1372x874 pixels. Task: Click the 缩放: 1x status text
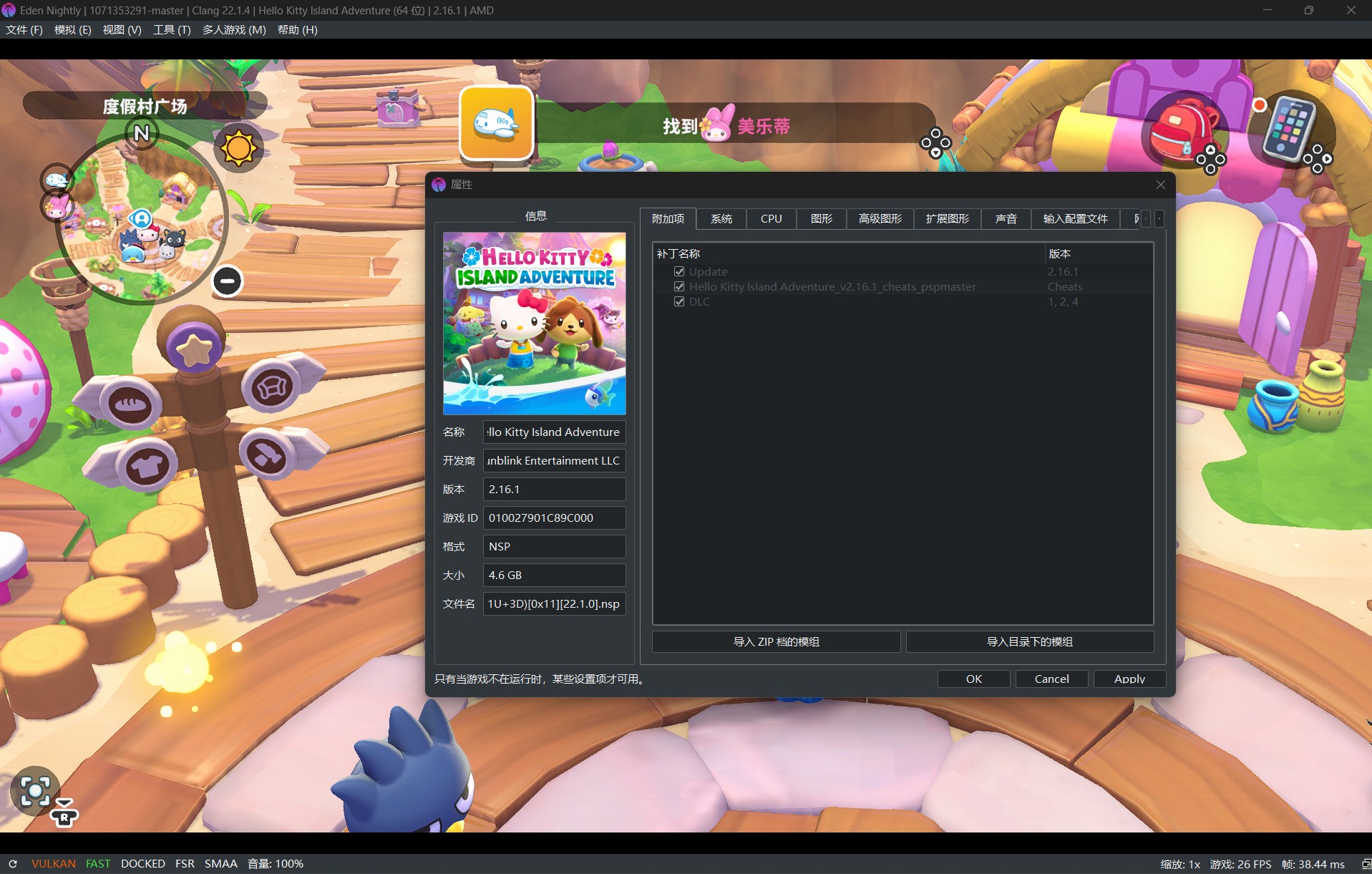[1180, 864]
